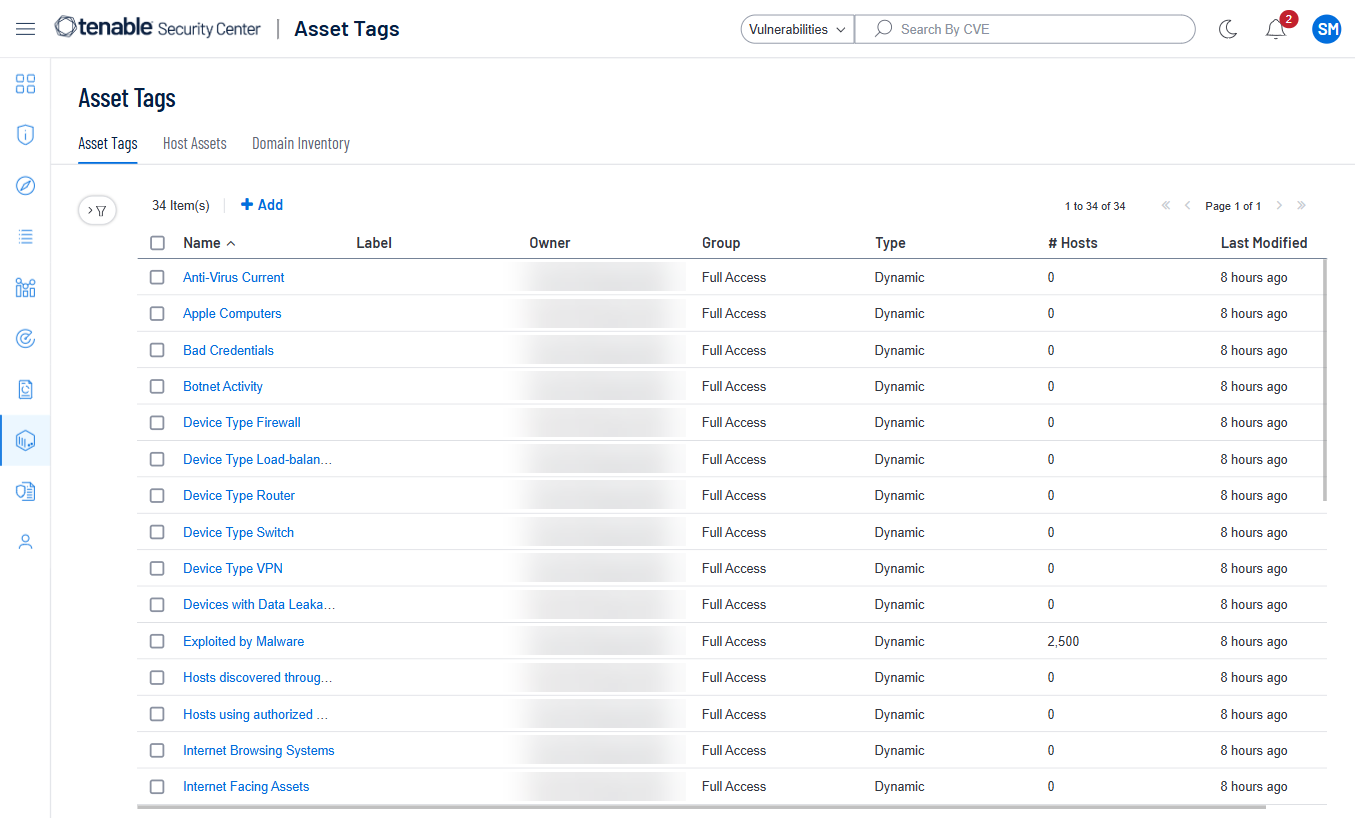This screenshot has width=1355, height=818.
Task: Go to the last page arrow
Action: pos(1301,206)
